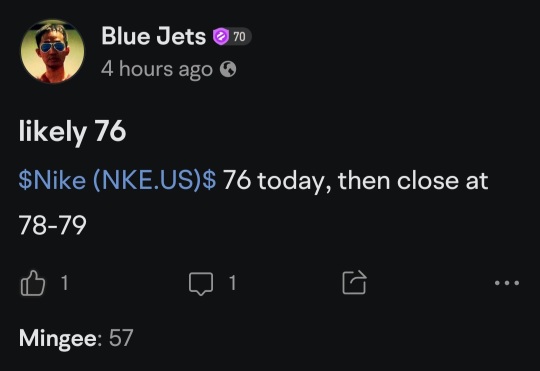Like the post with thumbs-up icon
Screen dimensions: 540x371
(33, 283)
